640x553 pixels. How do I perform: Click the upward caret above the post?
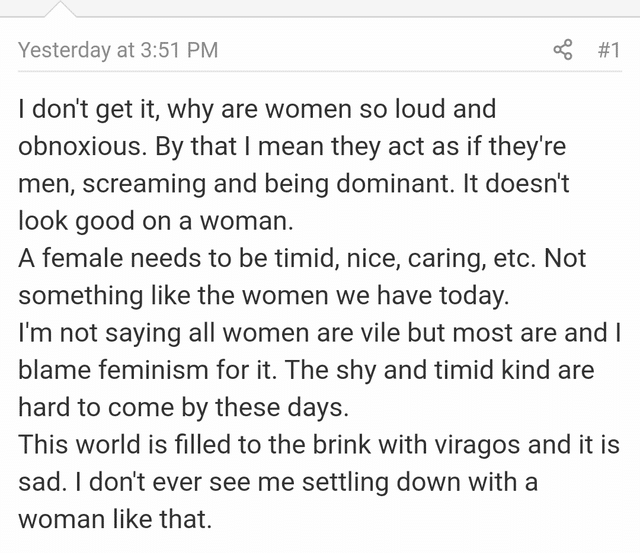coord(60,9)
